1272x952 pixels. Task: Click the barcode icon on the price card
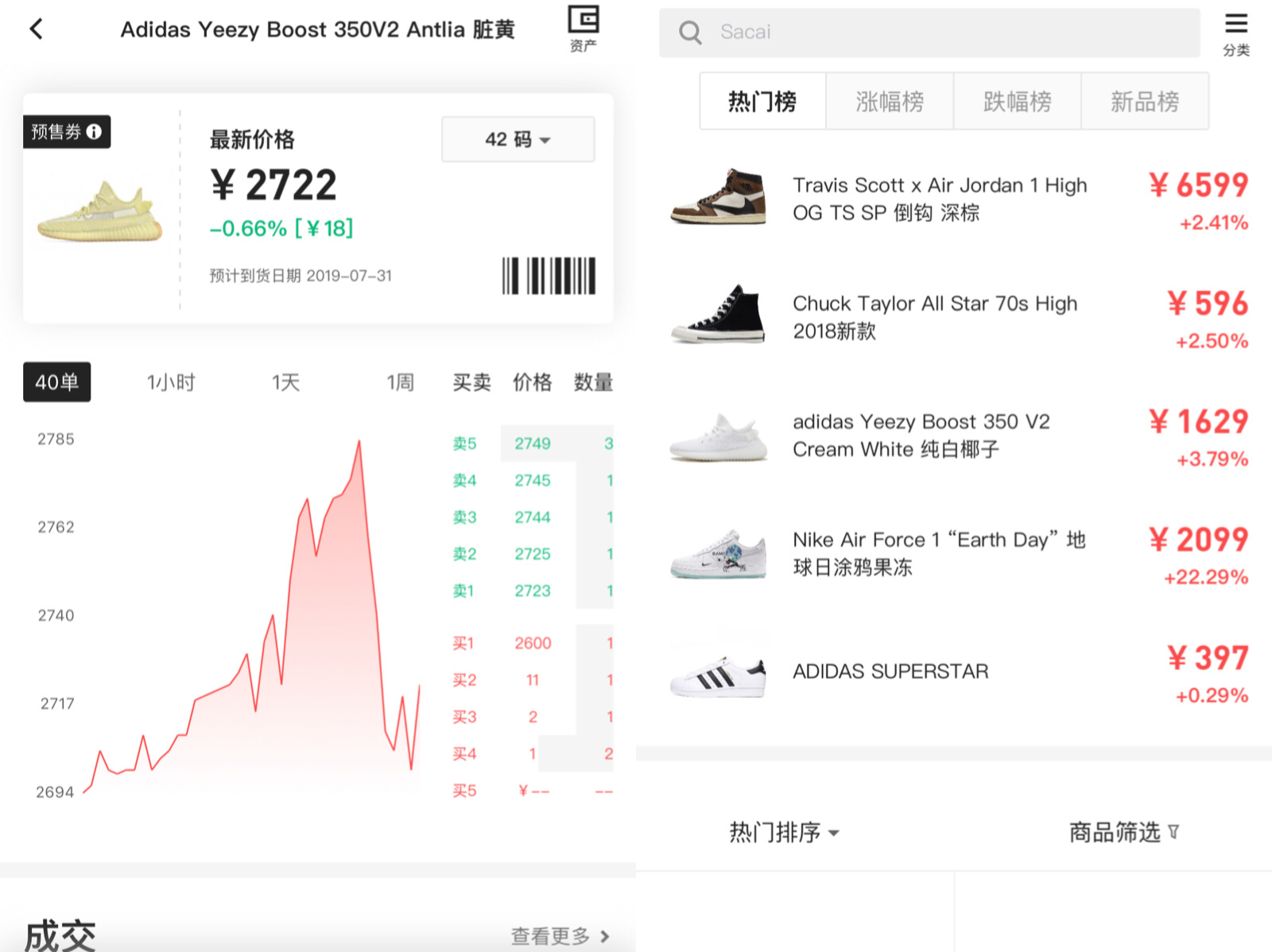(549, 276)
